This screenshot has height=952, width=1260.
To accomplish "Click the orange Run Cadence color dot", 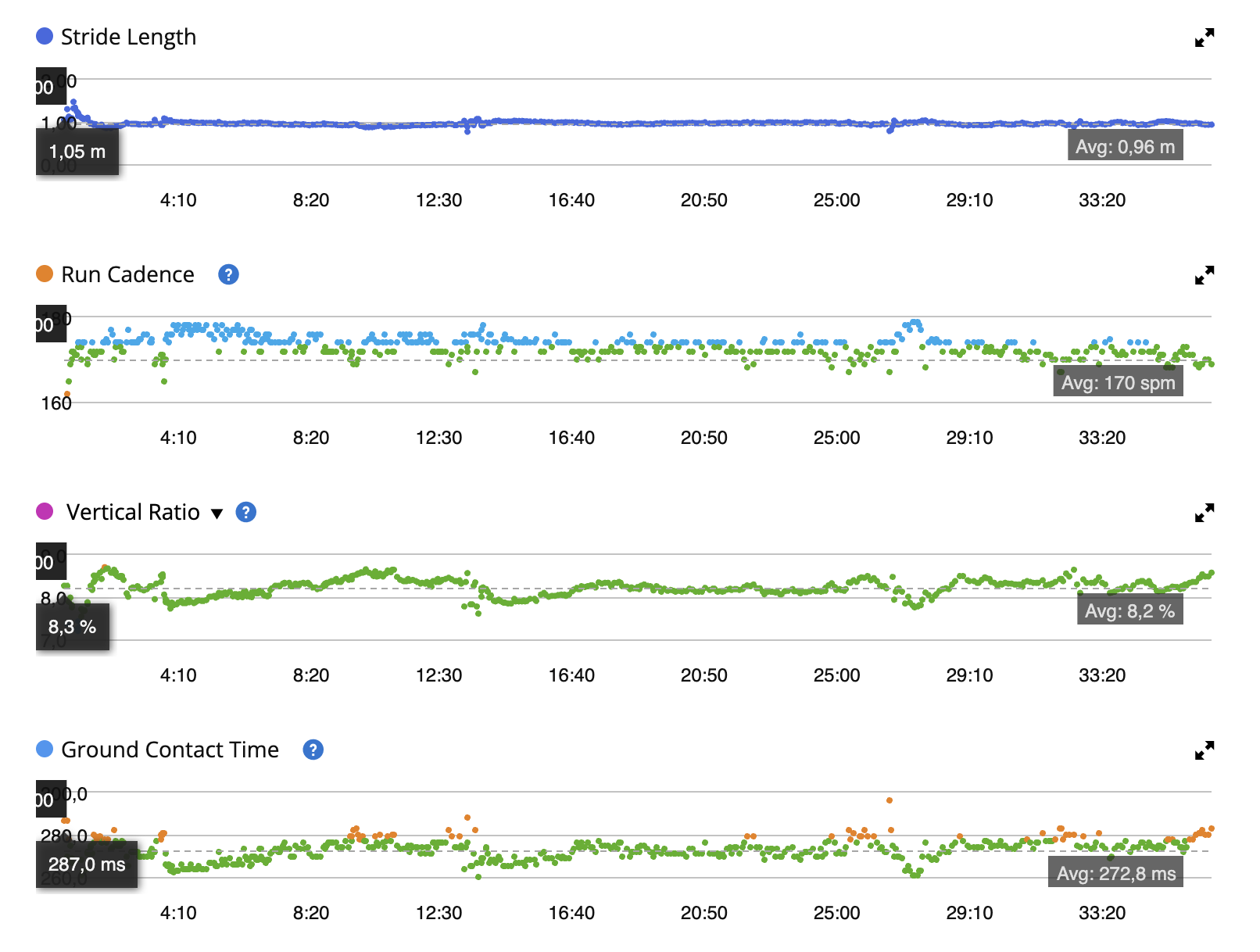I will tap(45, 274).
